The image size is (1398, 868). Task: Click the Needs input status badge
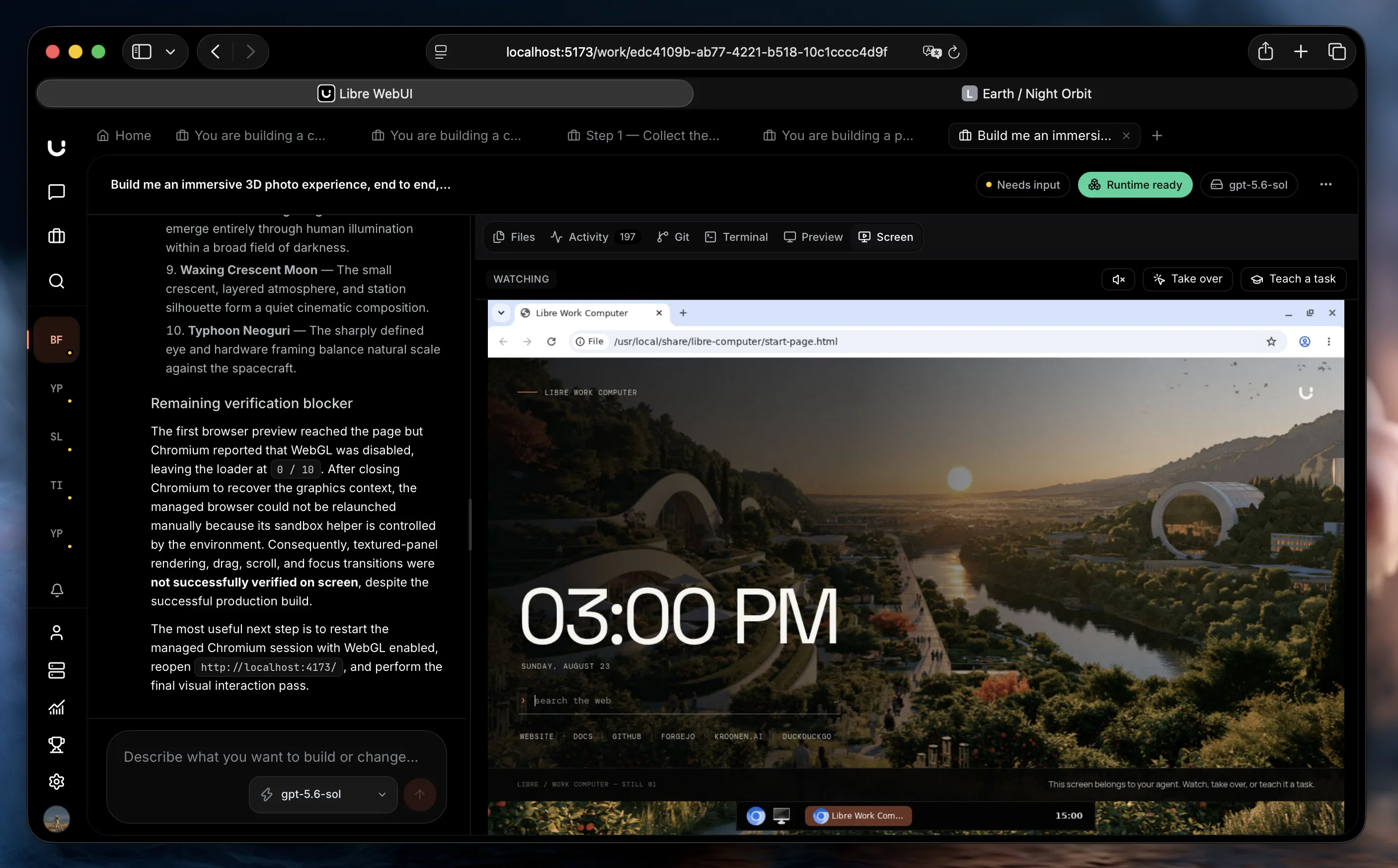click(1023, 185)
